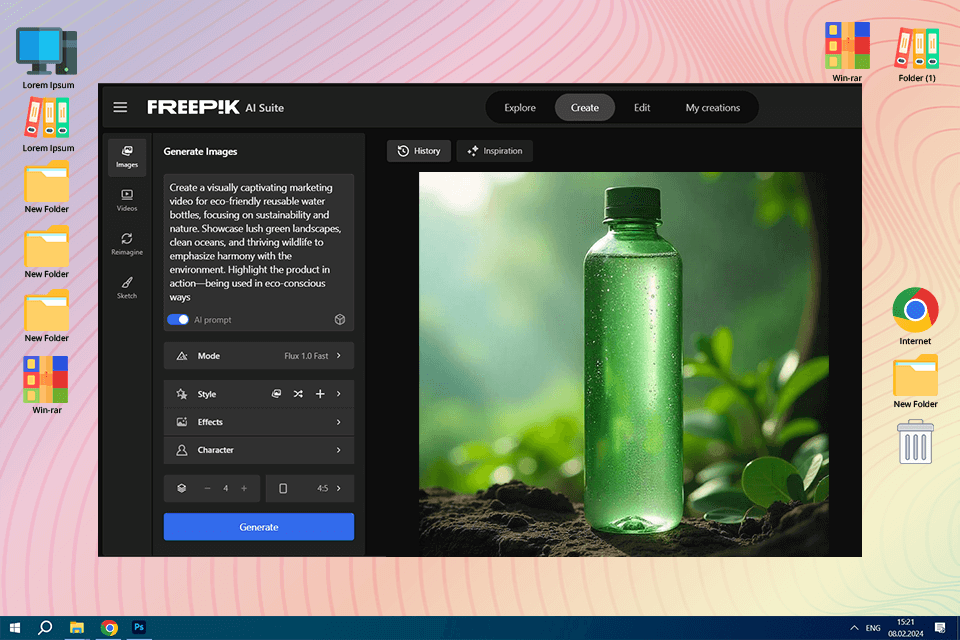
Task: Open the 4:5 aspect ratio selector
Action: [x=309, y=488]
